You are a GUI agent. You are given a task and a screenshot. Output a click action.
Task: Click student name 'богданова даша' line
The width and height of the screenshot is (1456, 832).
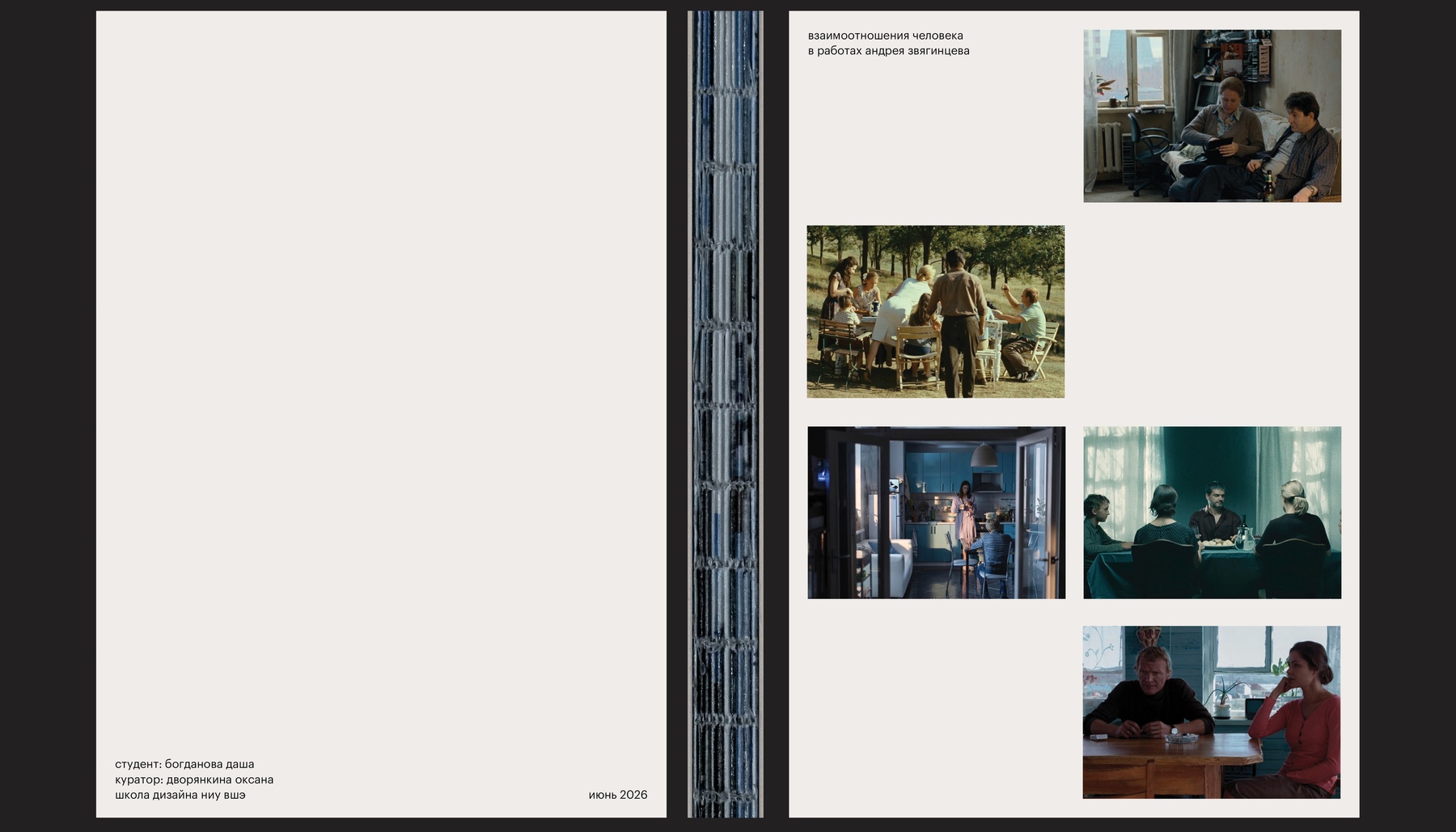pos(184,764)
